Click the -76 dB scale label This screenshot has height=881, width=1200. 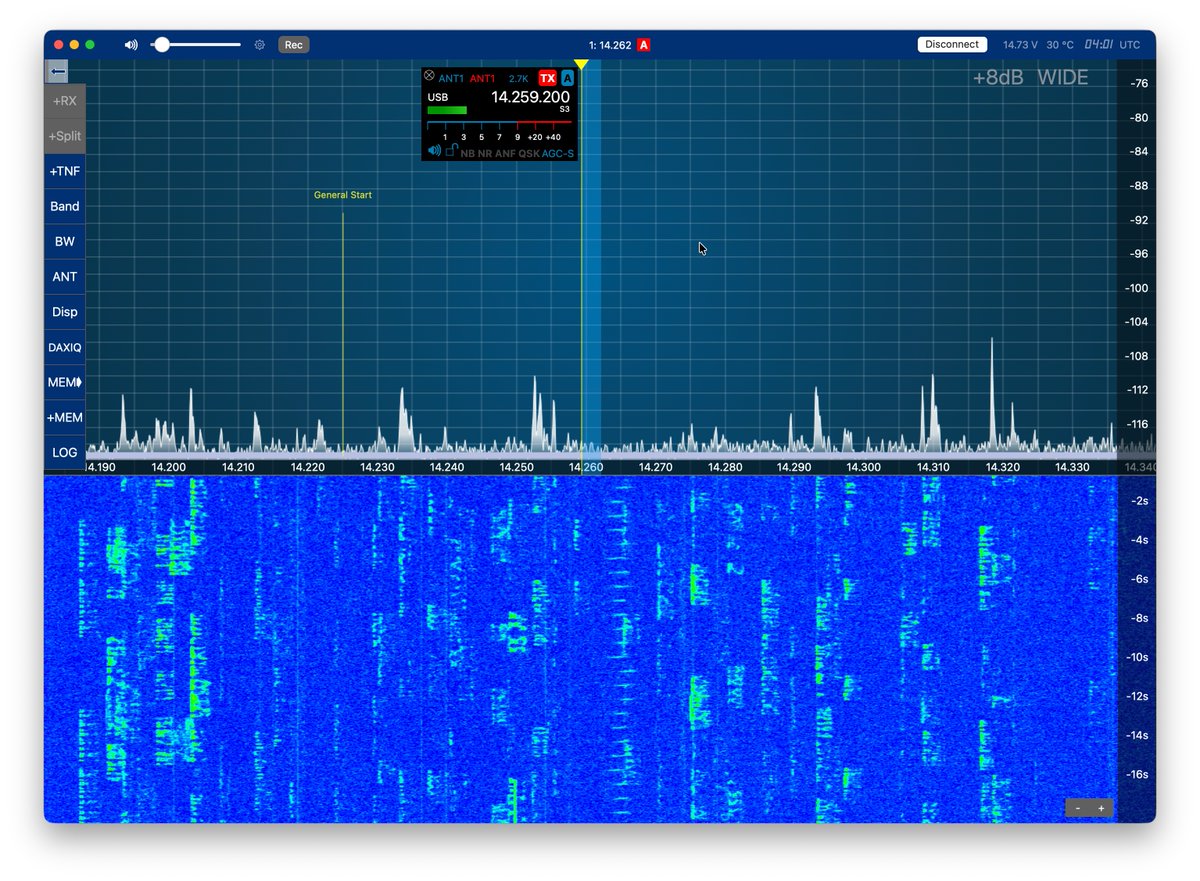(1138, 84)
